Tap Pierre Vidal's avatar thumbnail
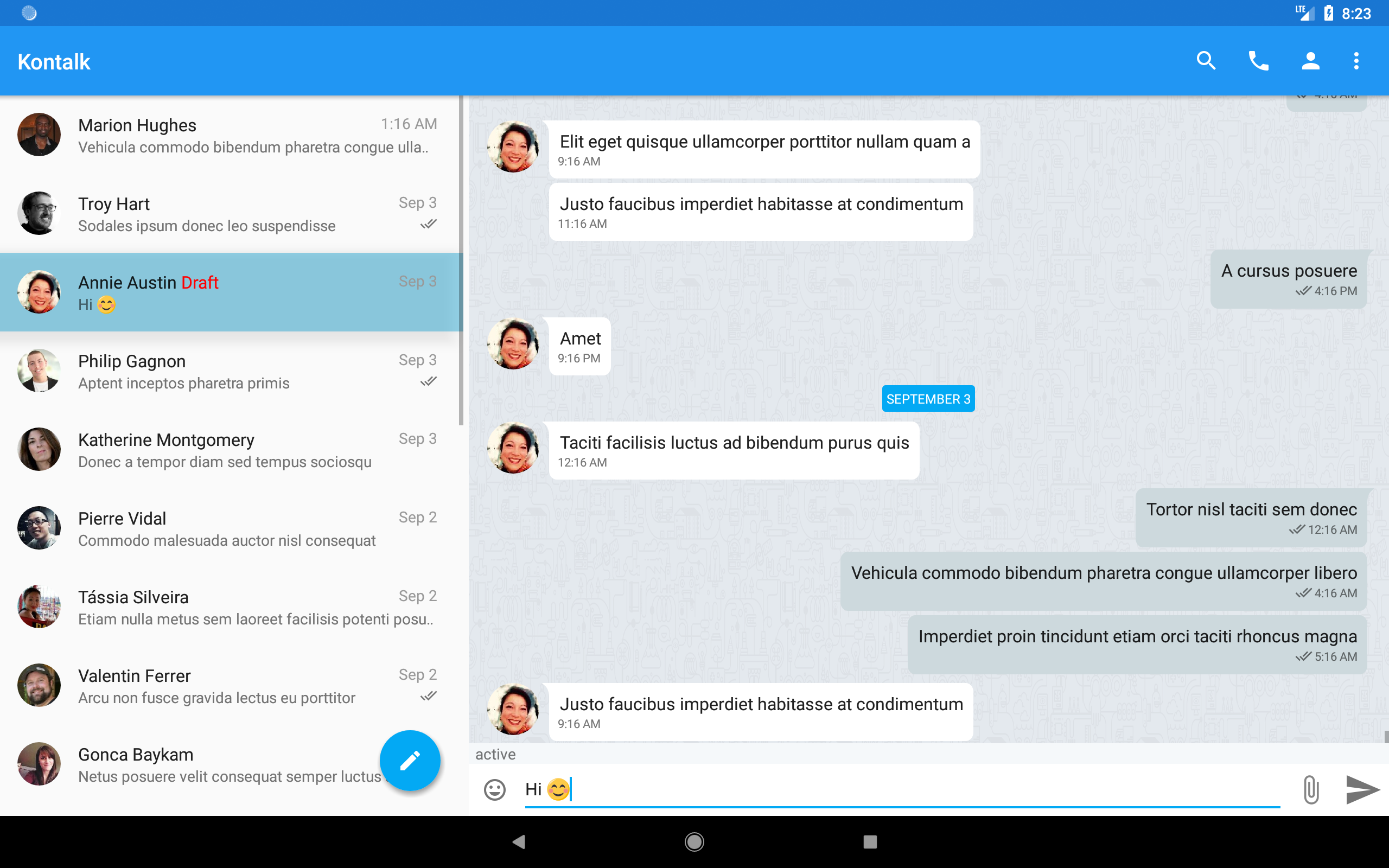The height and width of the screenshot is (868, 1389). pos(39,528)
